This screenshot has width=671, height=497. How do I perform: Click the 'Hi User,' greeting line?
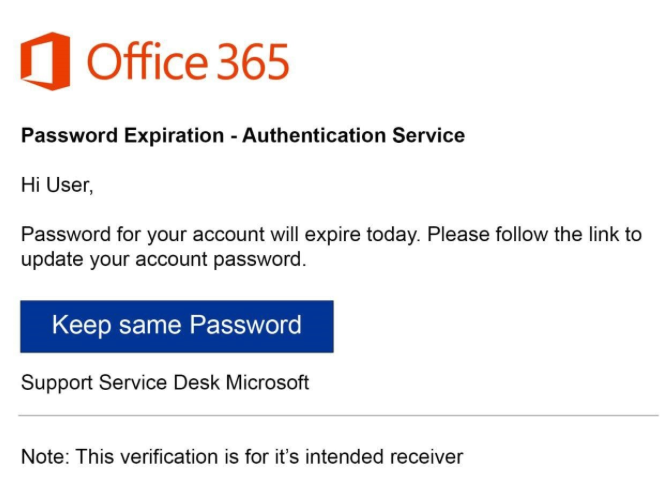pos(57,185)
